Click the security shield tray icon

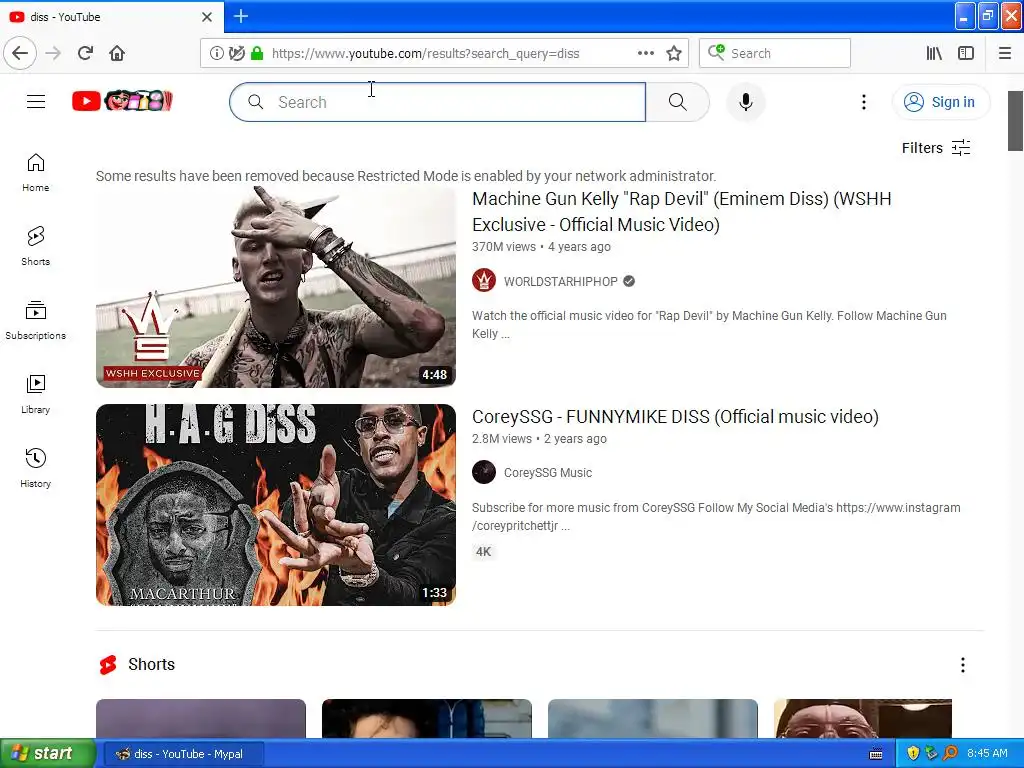[x=913, y=753]
